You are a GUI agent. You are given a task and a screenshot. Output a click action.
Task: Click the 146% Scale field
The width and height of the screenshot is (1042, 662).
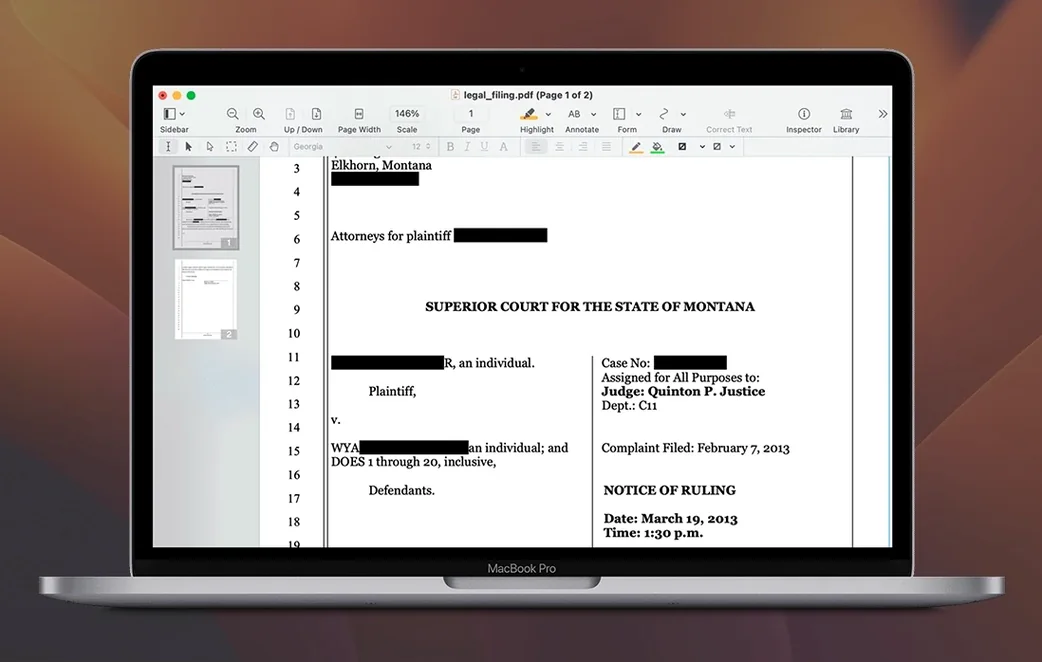click(x=407, y=114)
